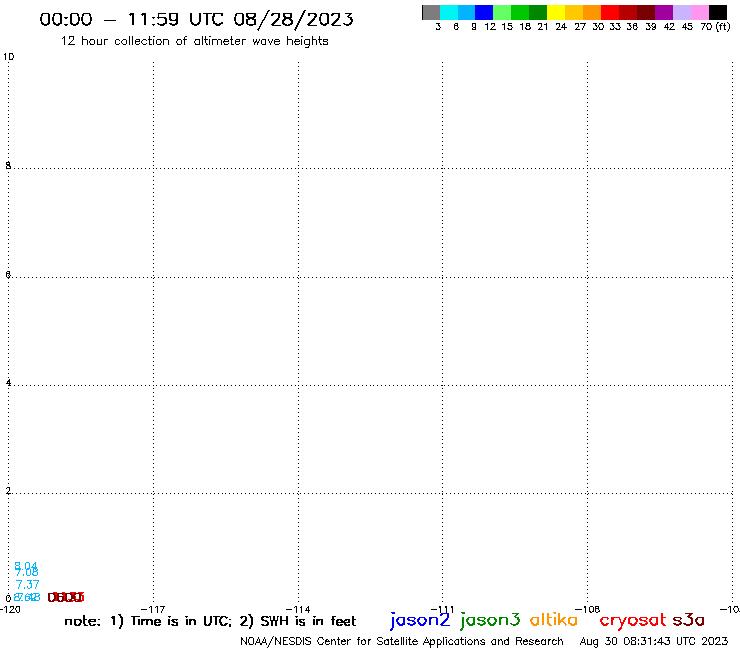Click the latitude axis label '4'
Image resolution: width=740 pixels, height=650 pixels.
point(8,383)
